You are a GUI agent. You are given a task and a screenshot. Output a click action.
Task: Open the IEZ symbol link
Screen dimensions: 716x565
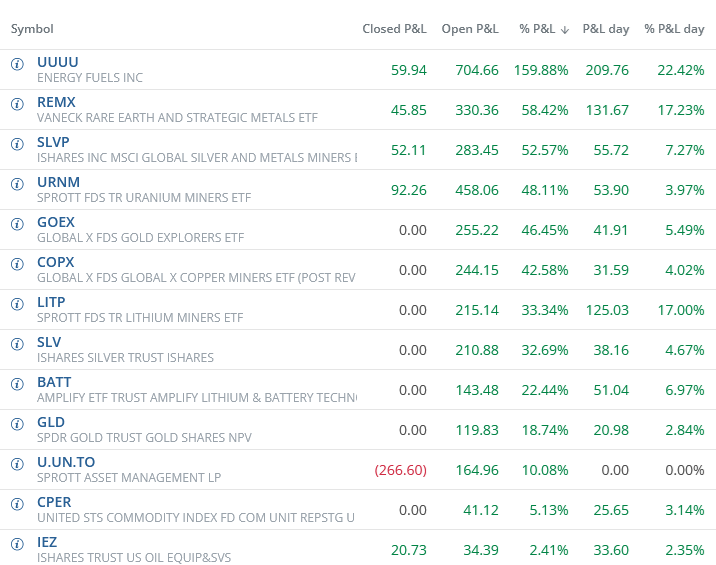47,542
